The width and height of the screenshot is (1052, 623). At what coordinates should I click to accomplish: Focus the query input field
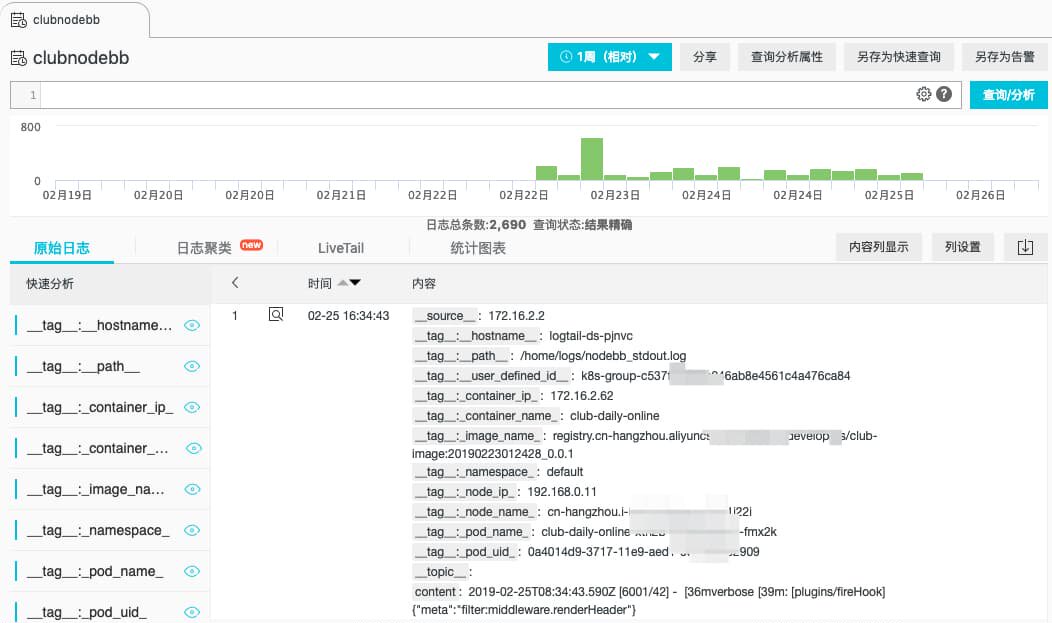pyautogui.click(x=476, y=95)
